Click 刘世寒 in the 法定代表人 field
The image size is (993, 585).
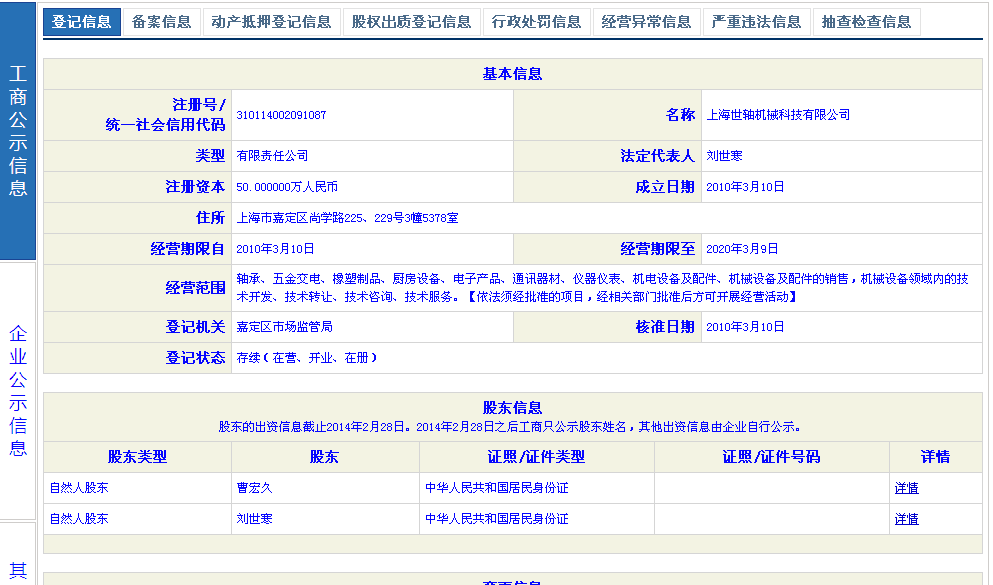click(x=723, y=156)
